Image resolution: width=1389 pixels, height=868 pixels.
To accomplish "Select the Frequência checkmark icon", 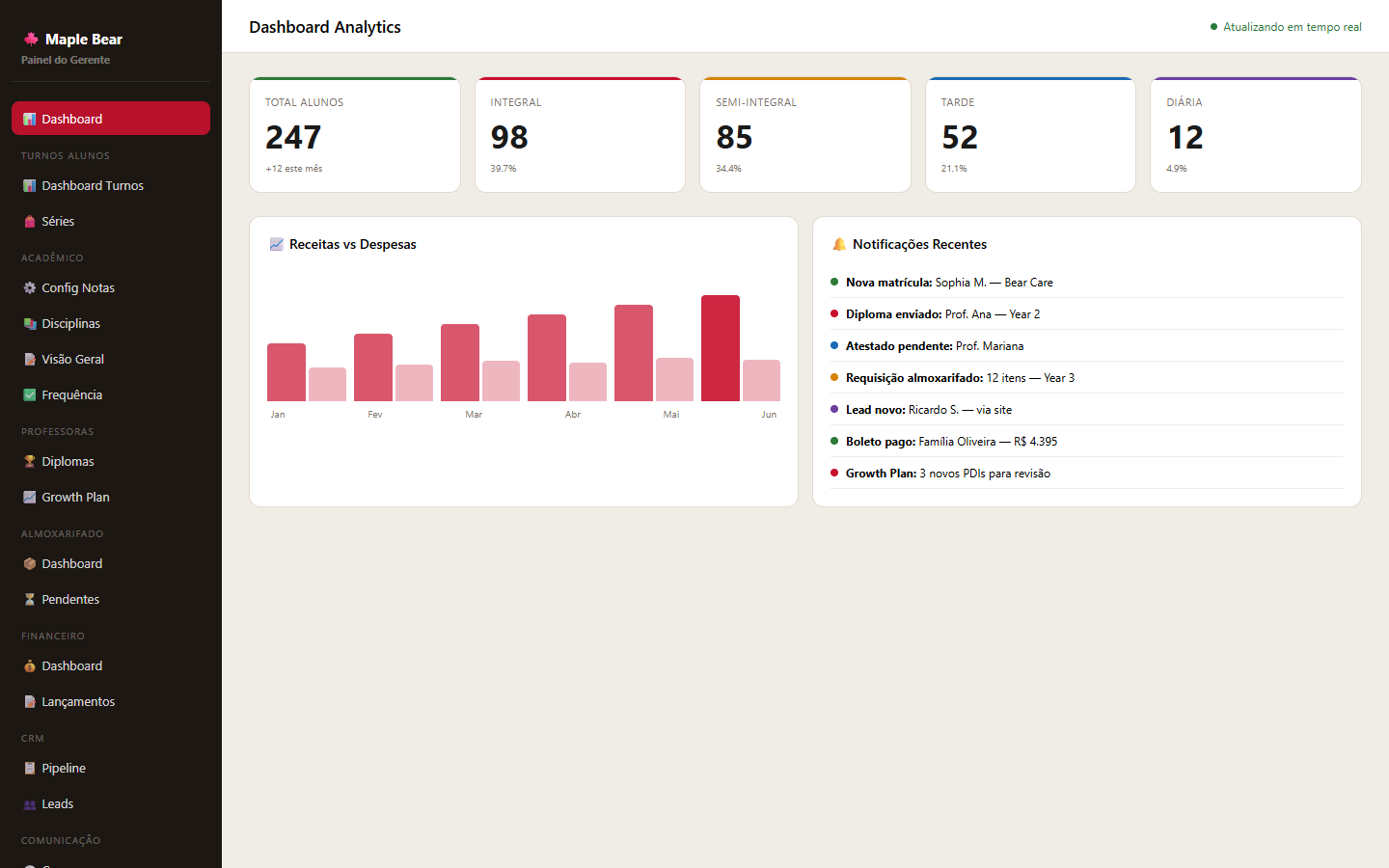I will 30,394.
